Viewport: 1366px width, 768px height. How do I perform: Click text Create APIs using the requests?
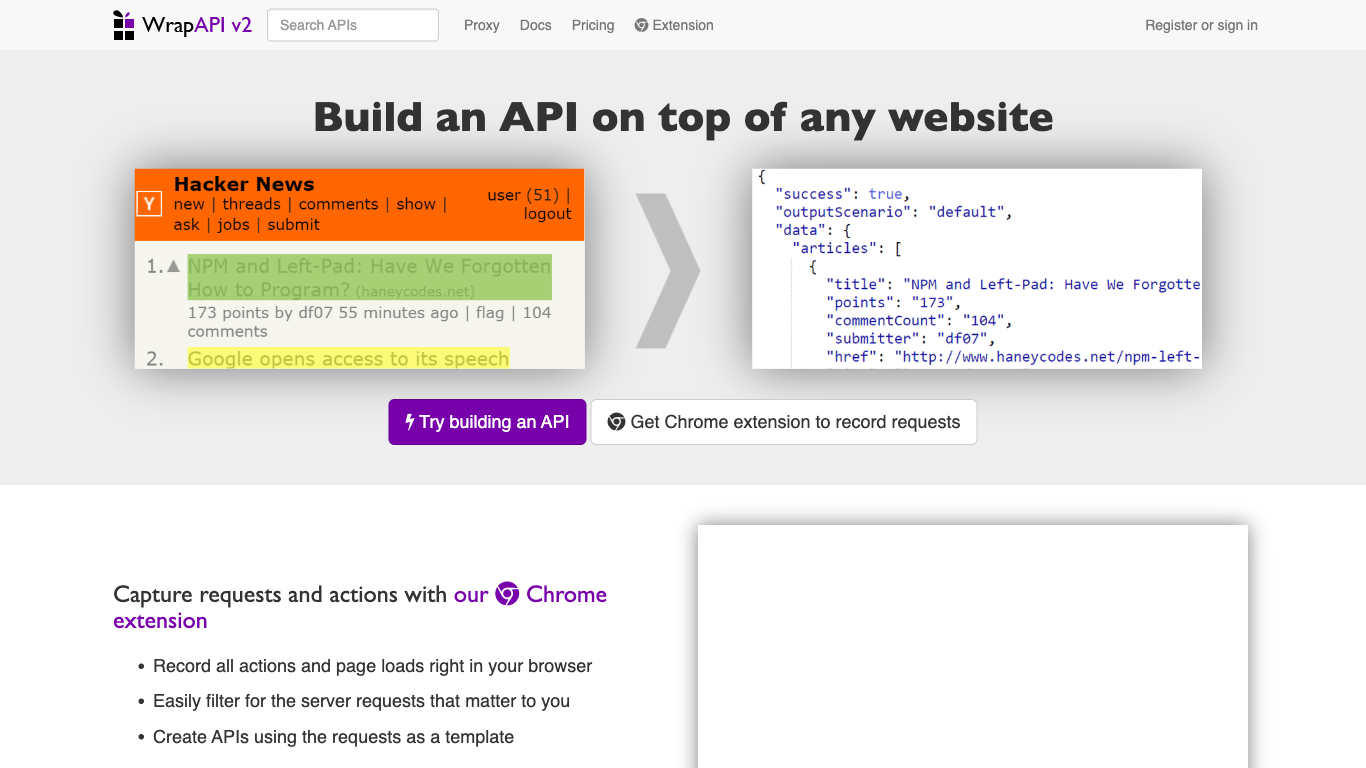[333, 737]
